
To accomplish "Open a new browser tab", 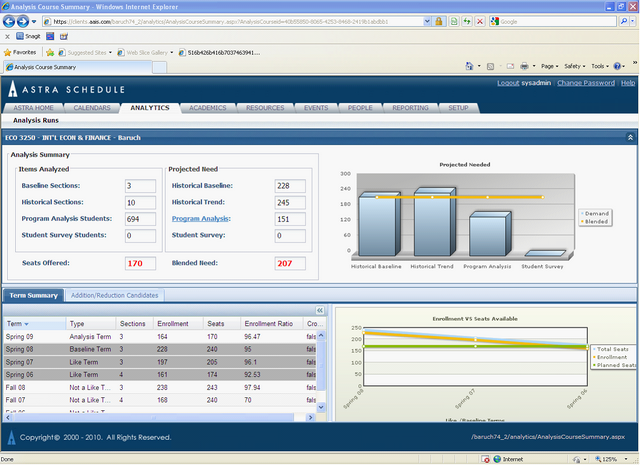I will coord(160,67).
